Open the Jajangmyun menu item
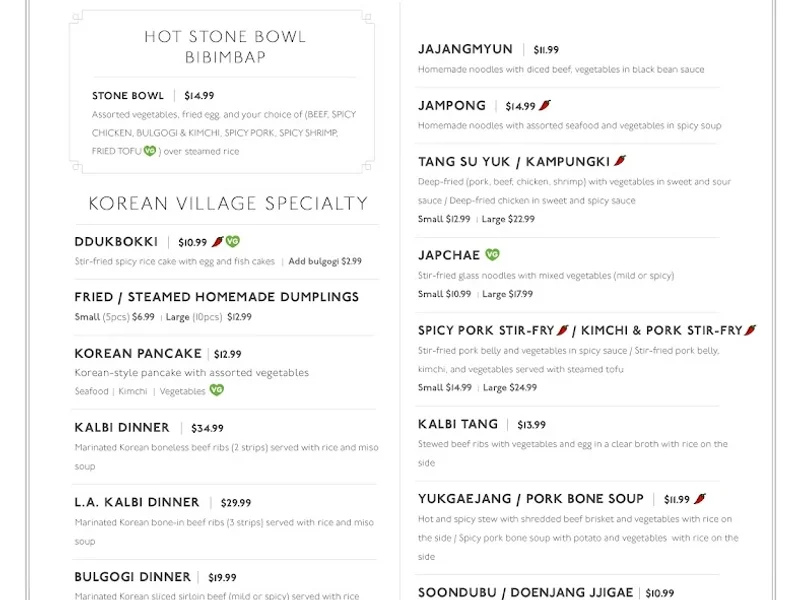This screenshot has height=600, width=800. pos(465,49)
